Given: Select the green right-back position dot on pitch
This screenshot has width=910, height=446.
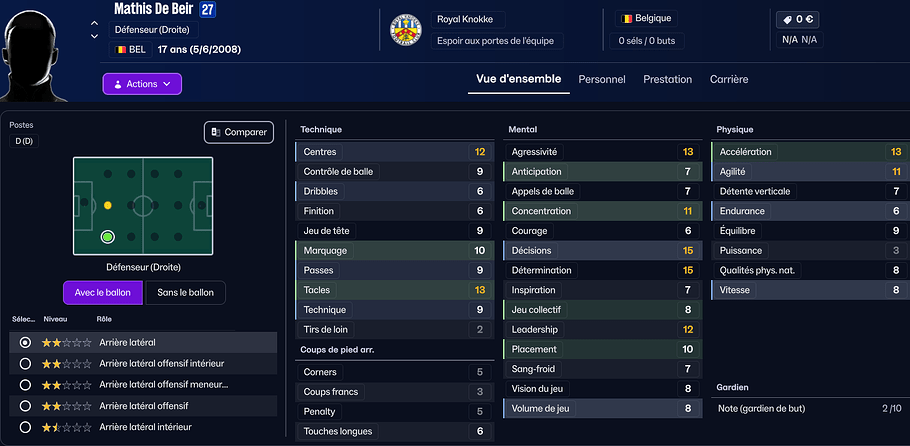Looking at the screenshot, I should tap(107, 237).
